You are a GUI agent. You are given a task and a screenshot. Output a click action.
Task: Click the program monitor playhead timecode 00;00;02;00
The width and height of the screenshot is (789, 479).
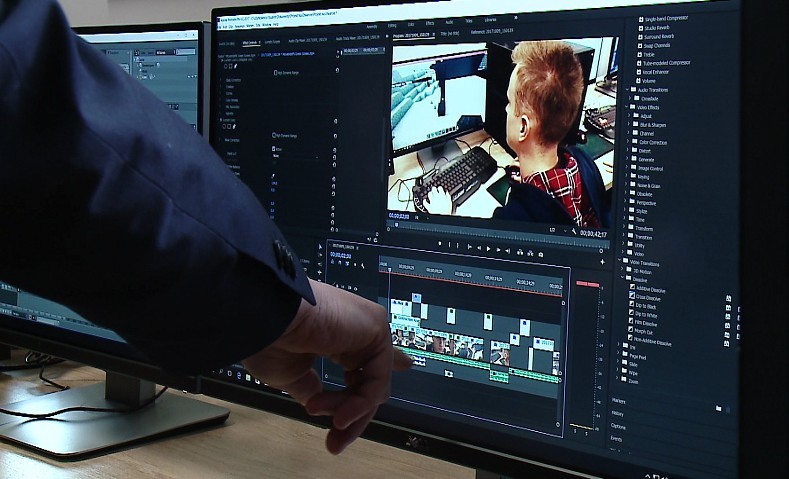[x=399, y=216]
